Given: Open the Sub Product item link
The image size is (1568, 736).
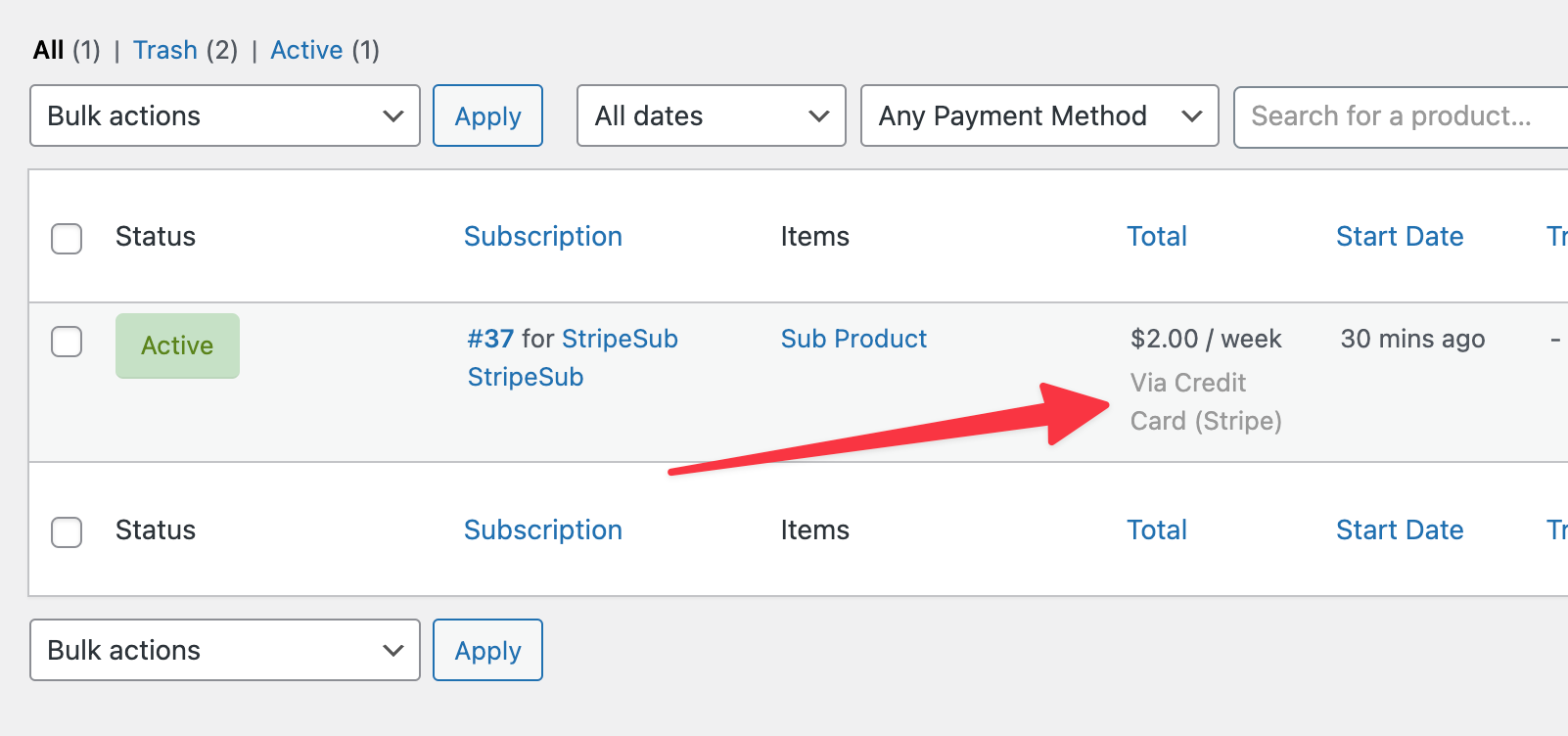Looking at the screenshot, I should pos(853,339).
